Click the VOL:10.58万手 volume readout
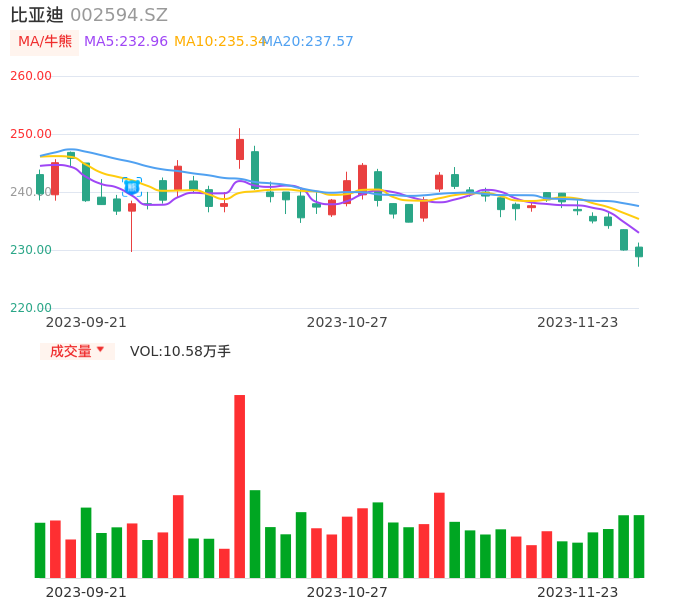Viewport: 686px width, 606px height. coord(180,351)
